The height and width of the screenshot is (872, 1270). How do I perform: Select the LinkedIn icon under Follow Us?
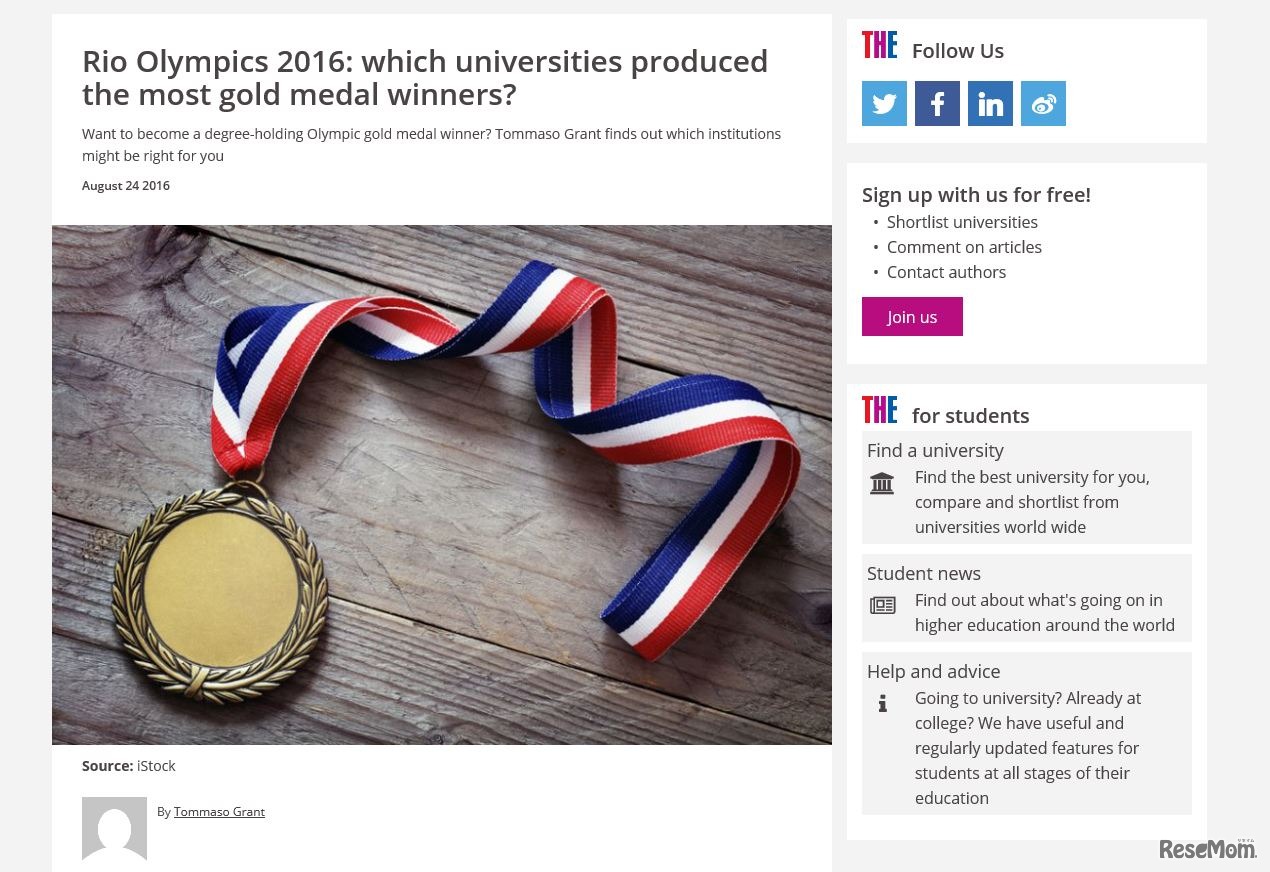click(990, 103)
